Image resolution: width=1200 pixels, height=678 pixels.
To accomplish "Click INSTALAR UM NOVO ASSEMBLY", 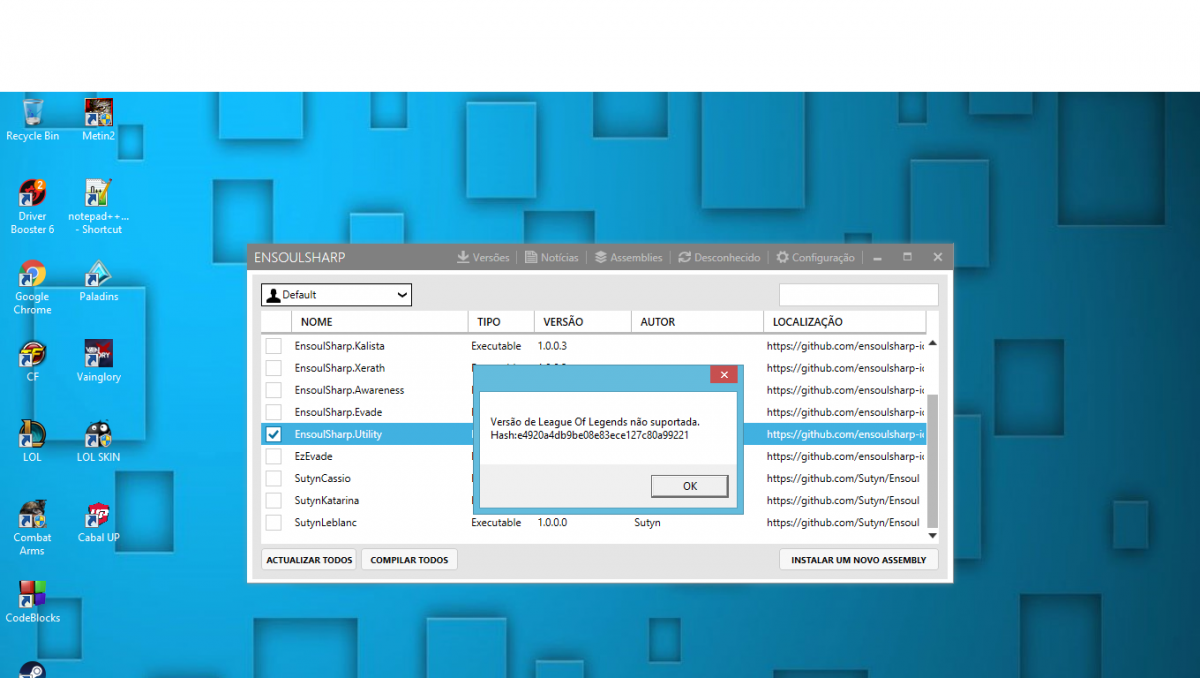I will (x=858, y=560).
